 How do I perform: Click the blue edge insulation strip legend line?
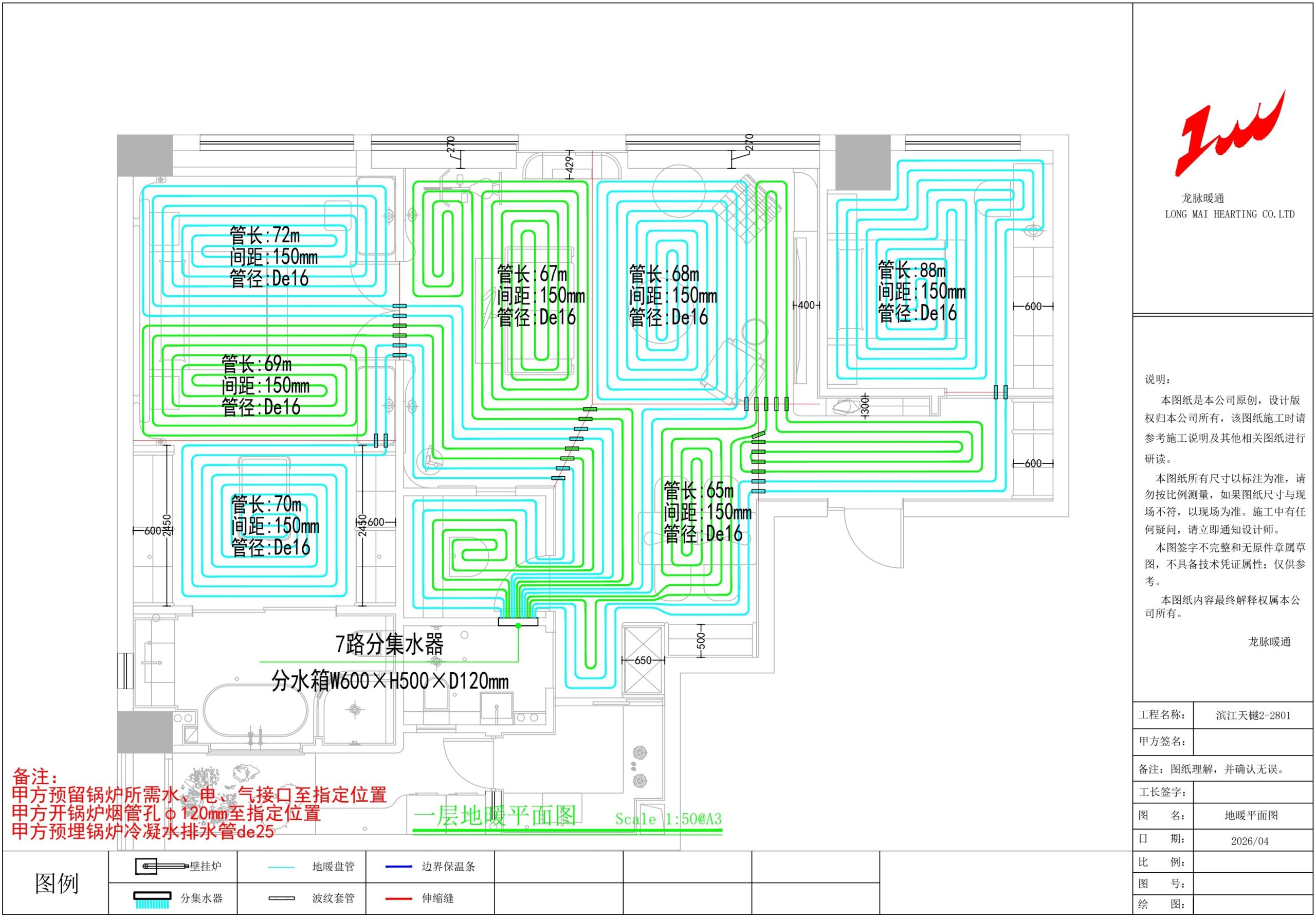click(398, 867)
